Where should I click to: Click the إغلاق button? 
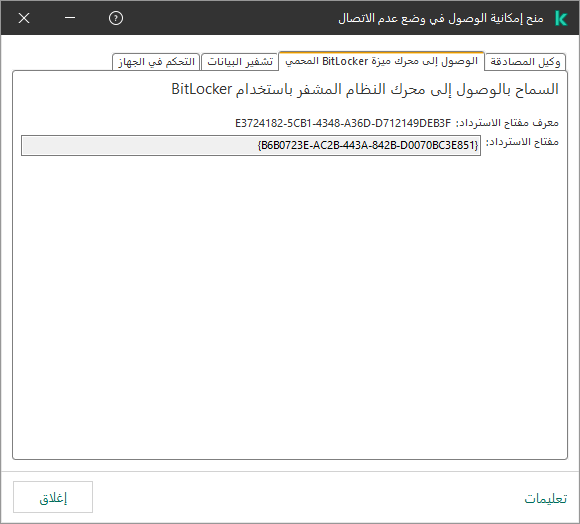click(53, 497)
